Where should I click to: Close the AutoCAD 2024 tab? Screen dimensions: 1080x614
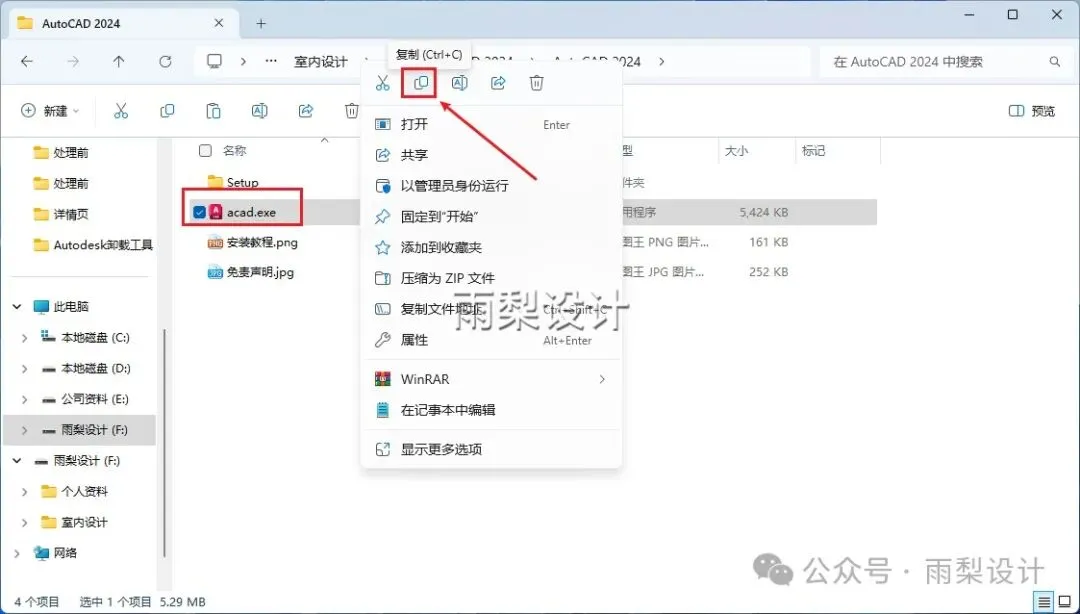tap(219, 23)
